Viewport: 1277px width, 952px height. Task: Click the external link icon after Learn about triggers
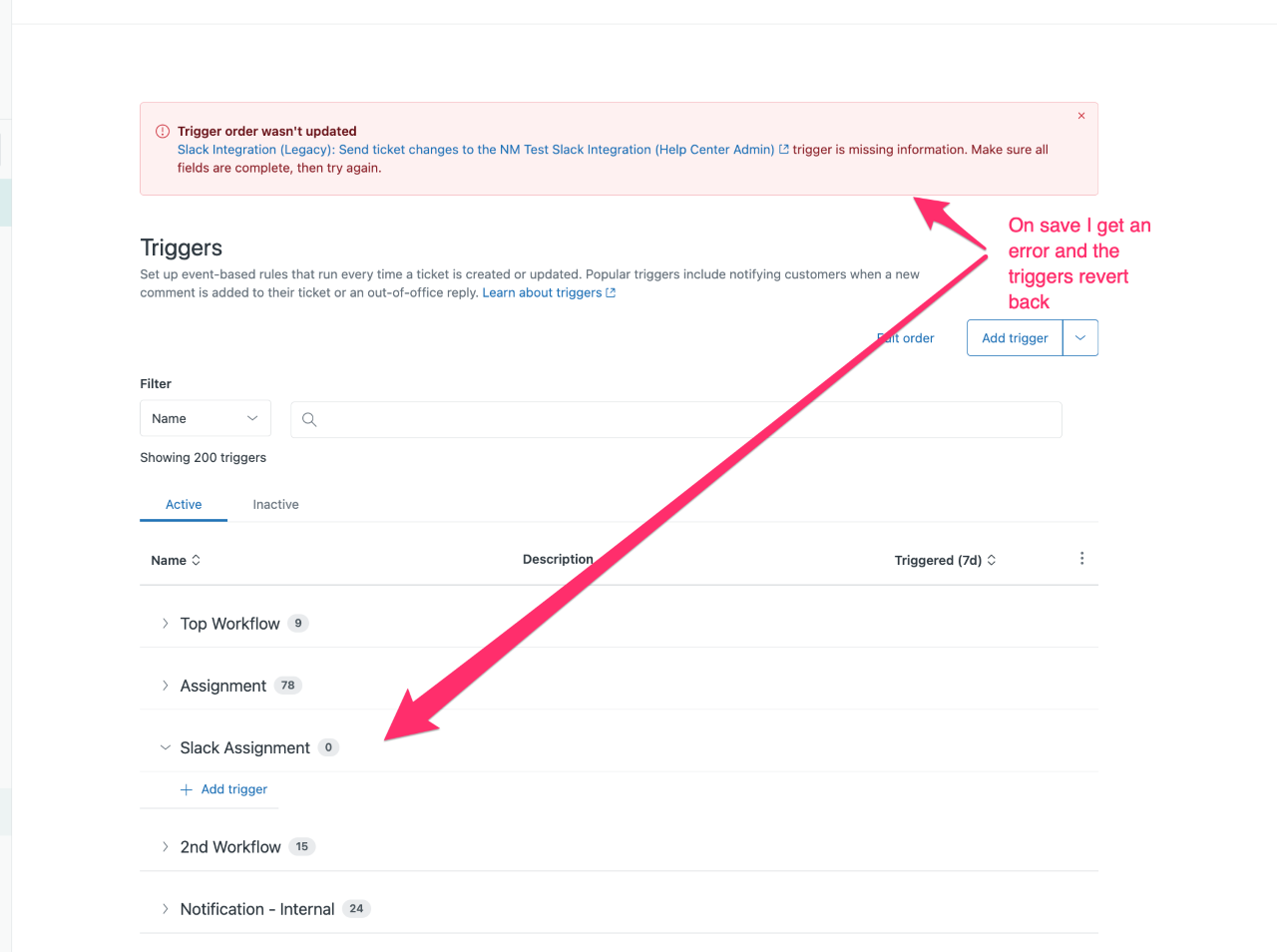tap(611, 291)
